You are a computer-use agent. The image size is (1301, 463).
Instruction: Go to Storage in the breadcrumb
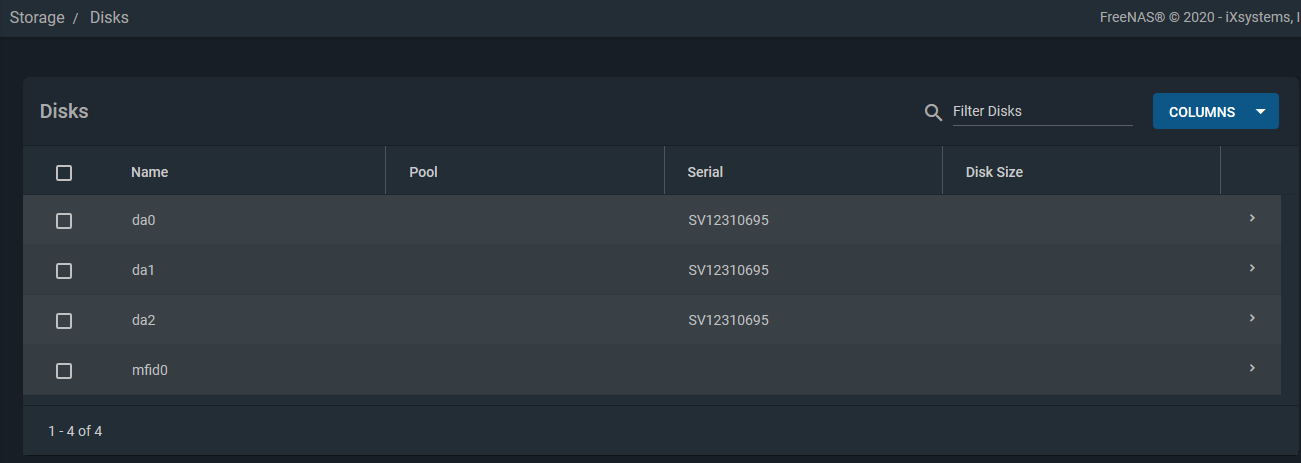[x=37, y=18]
